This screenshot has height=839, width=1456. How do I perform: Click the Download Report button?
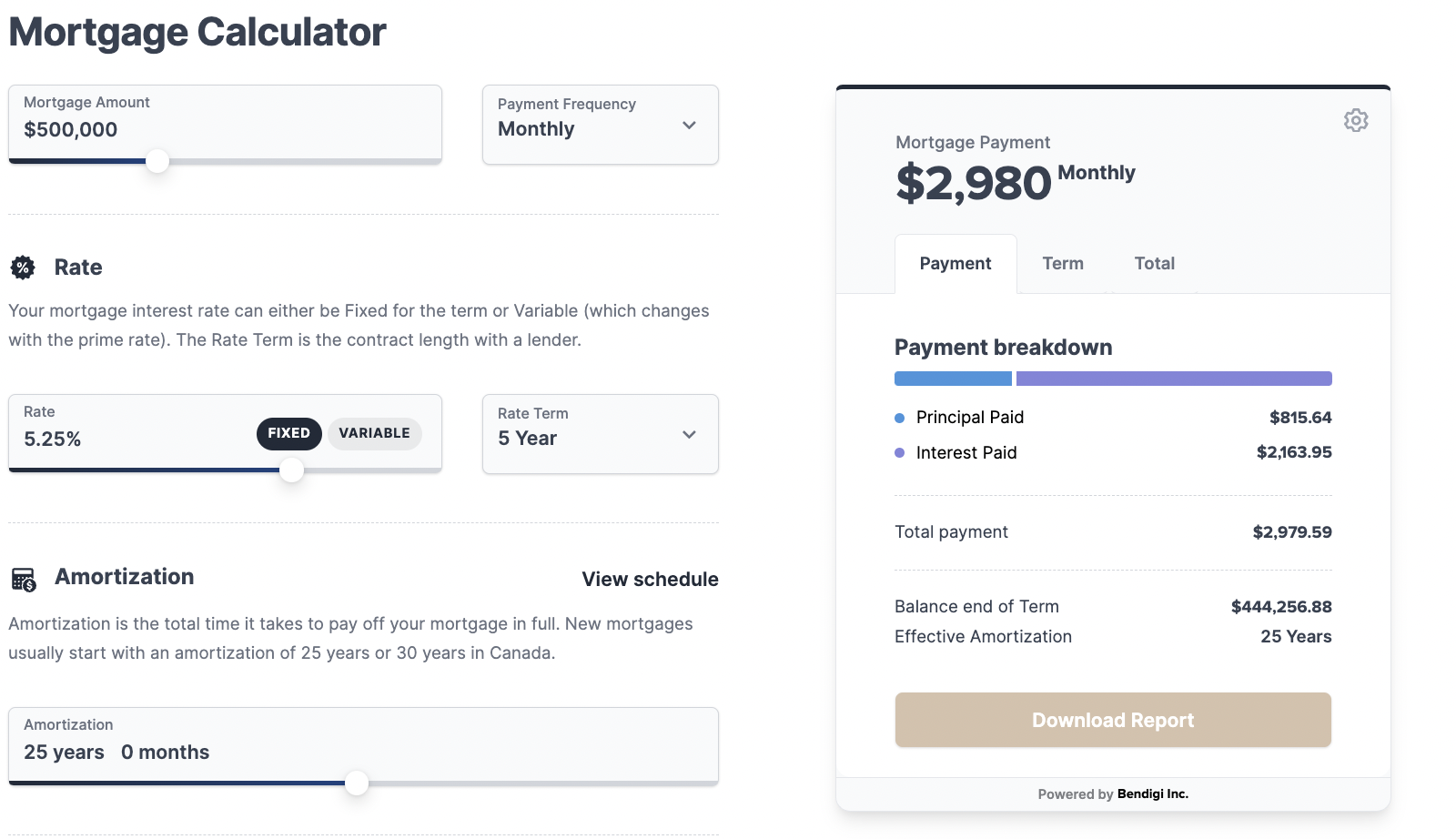coord(1112,719)
